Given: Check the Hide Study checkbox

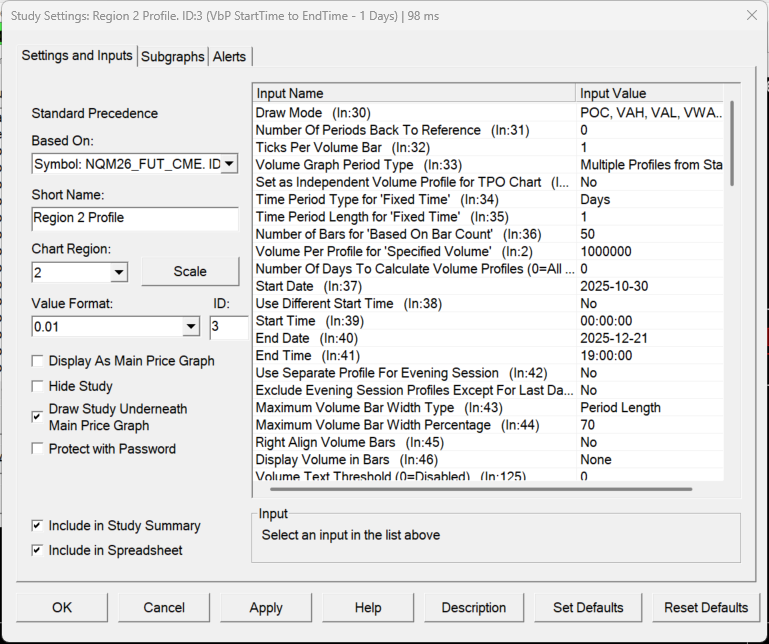Looking at the screenshot, I should 38,386.
